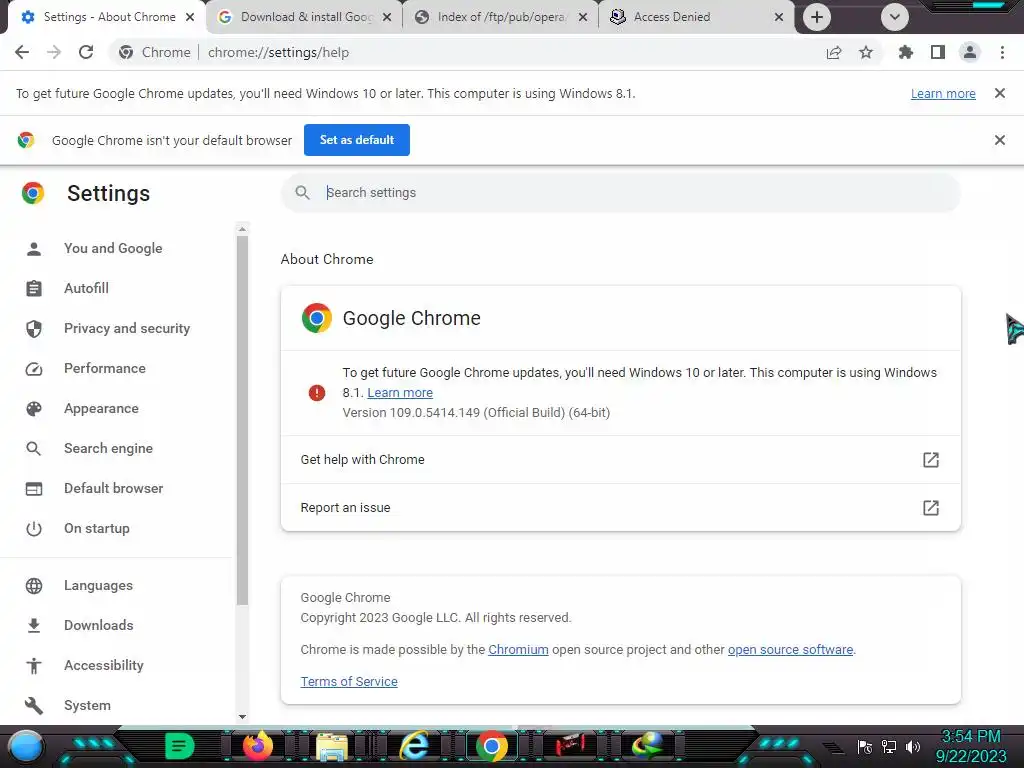The height and width of the screenshot is (768, 1024).
Task: Dismiss the default browser infobar
Action: [x=1000, y=140]
